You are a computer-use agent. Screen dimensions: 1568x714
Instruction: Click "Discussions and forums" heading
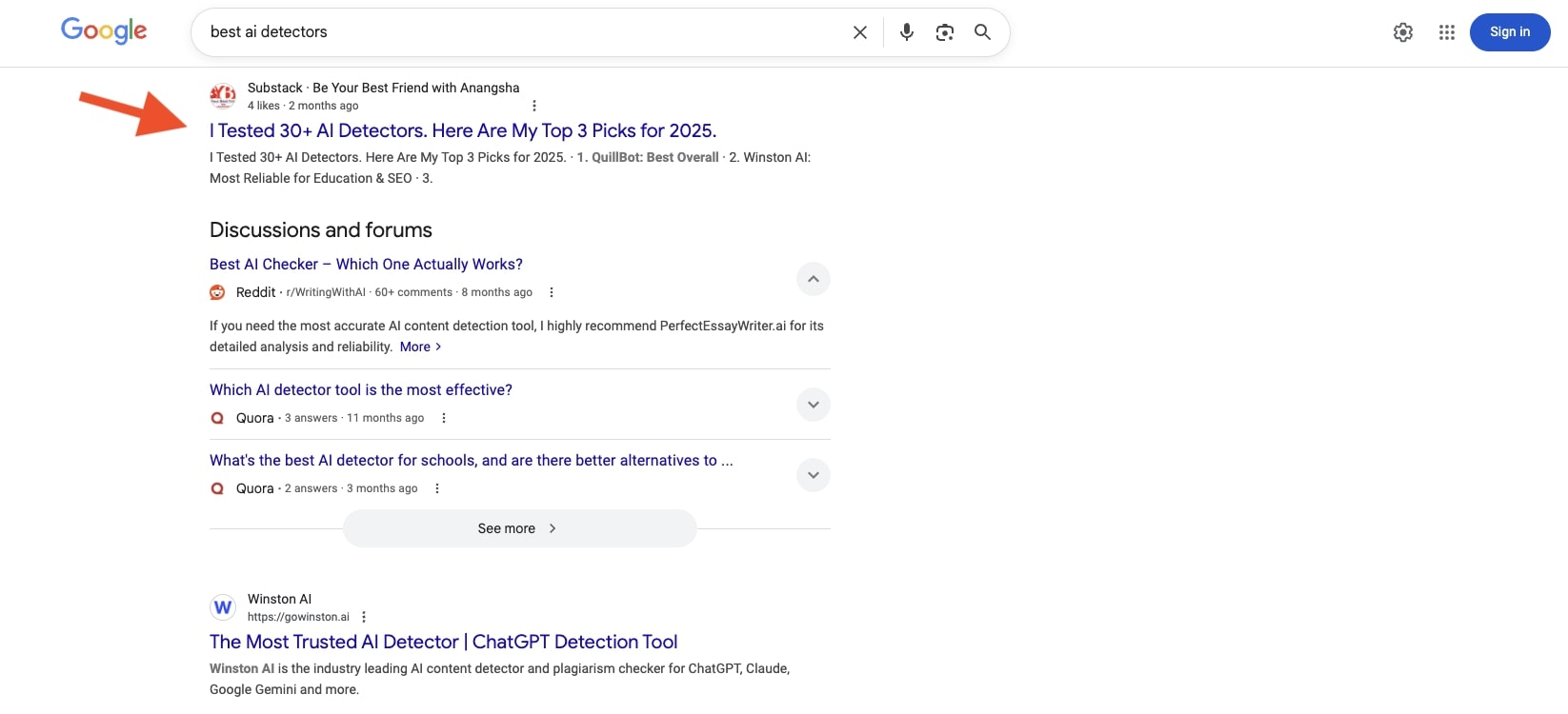click(x=321, y=229)
